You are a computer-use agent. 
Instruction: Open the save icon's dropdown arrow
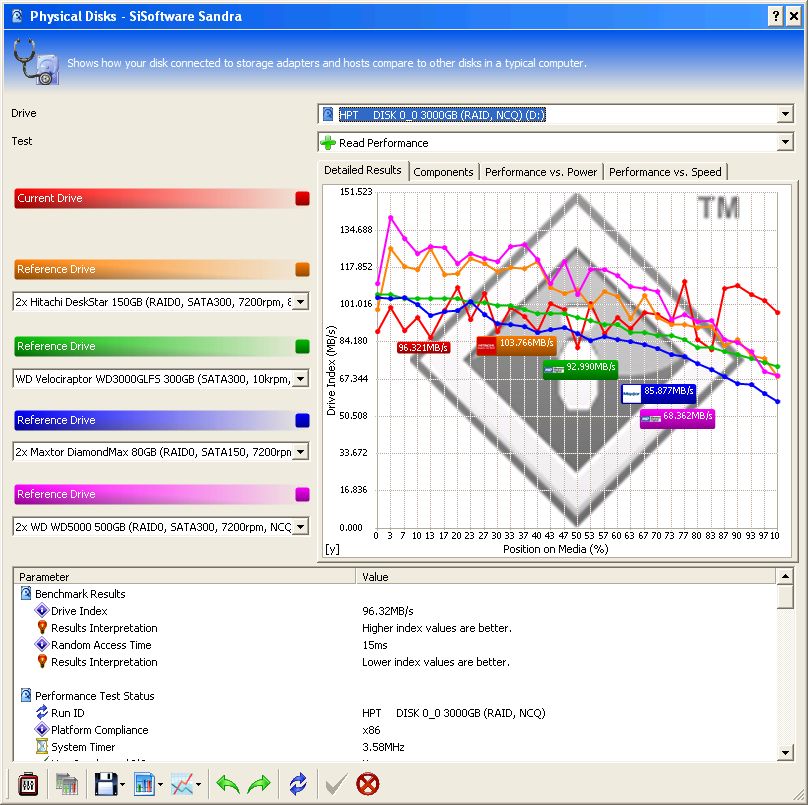tap(123, 785)
